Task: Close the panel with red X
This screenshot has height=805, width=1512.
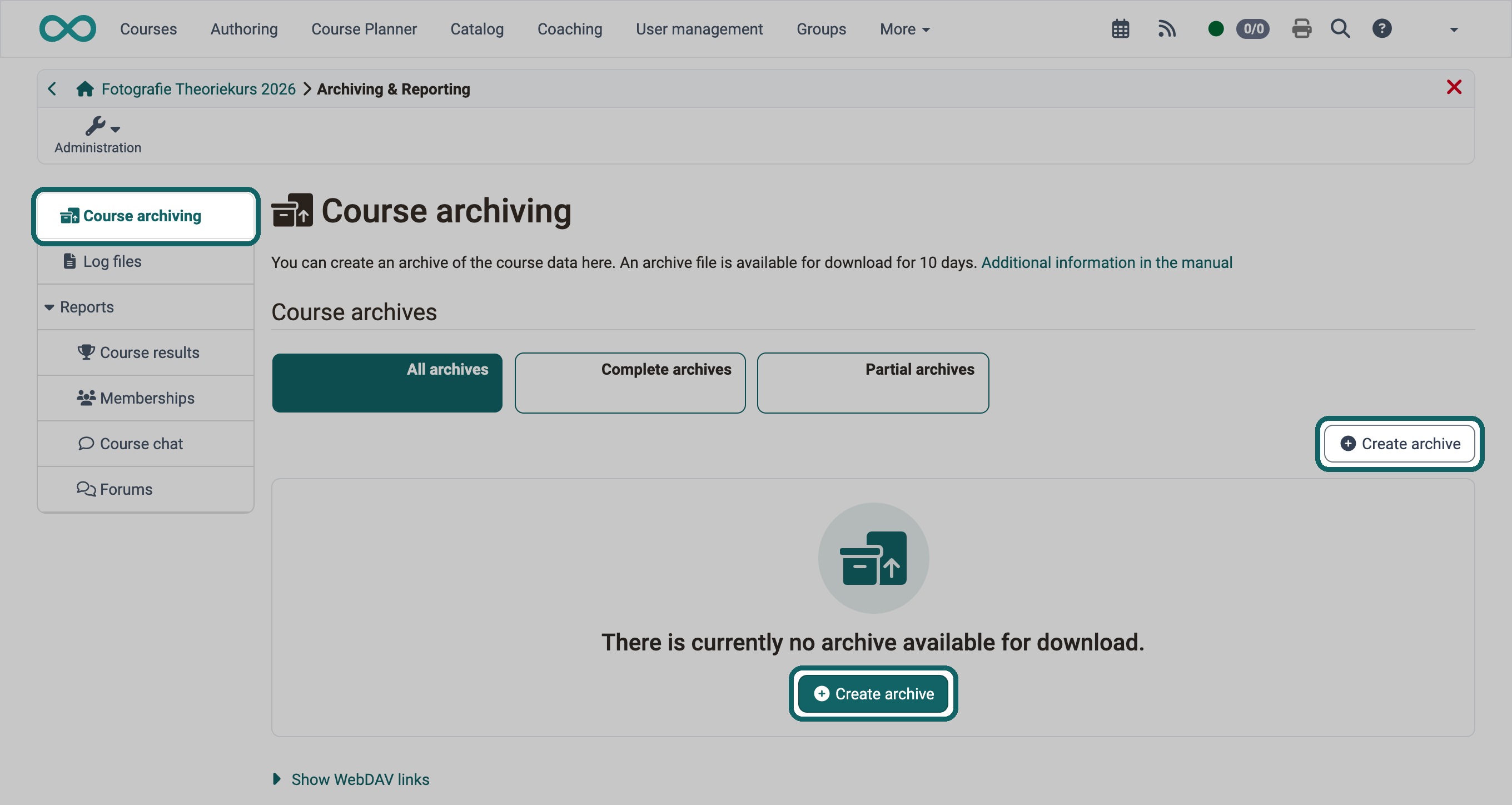Action: [1454, 87]
